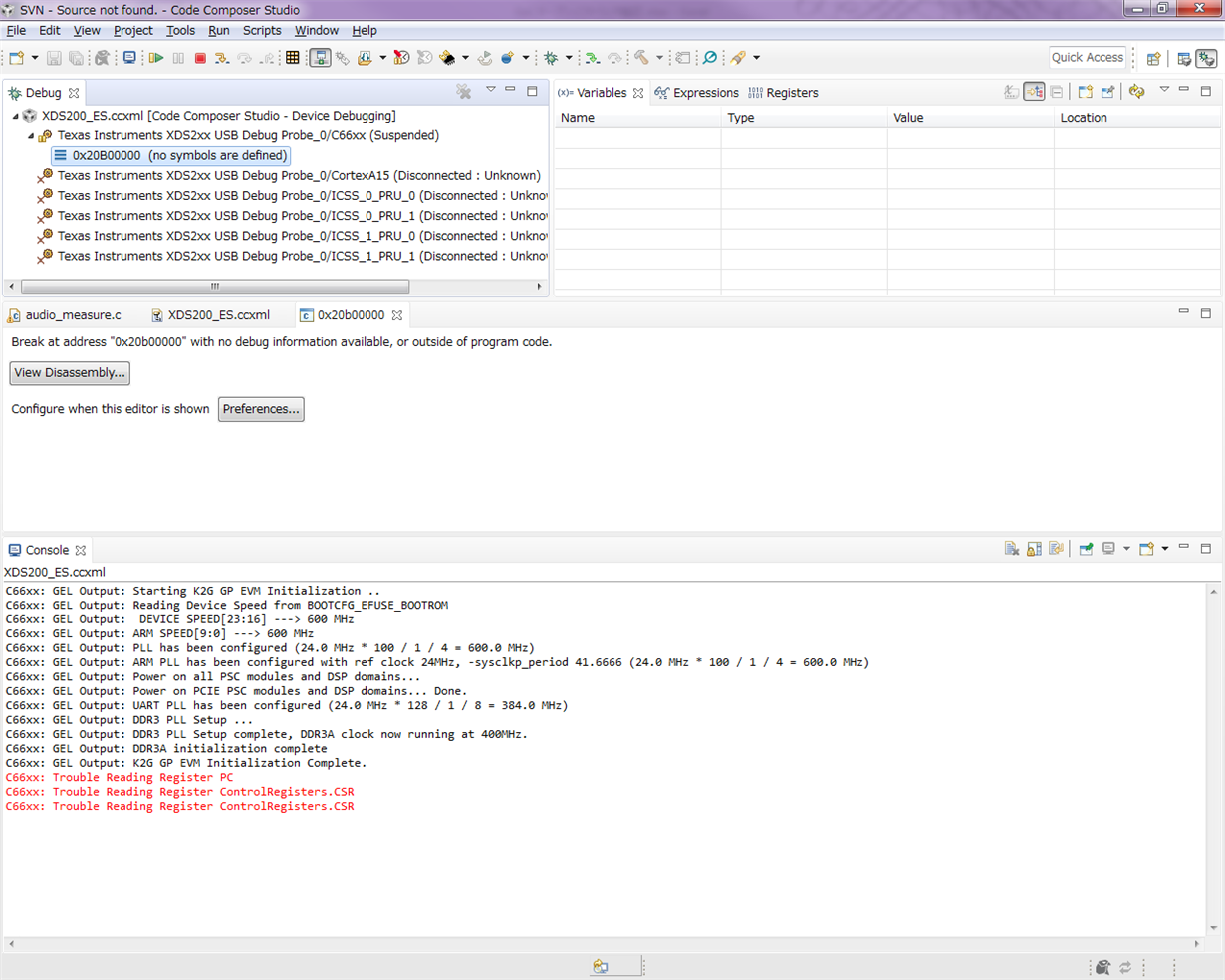Toggle the Connect Target toolbar icon

pos(321,58)
